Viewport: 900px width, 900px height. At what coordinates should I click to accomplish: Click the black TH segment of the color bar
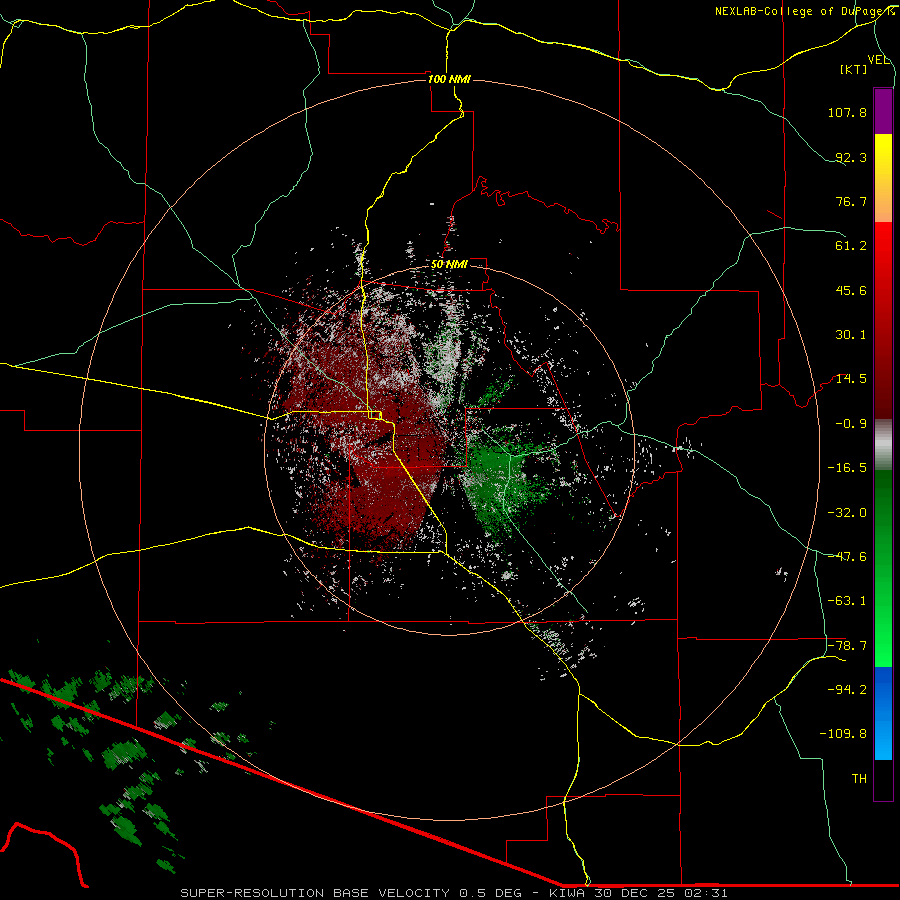(883, 780)
